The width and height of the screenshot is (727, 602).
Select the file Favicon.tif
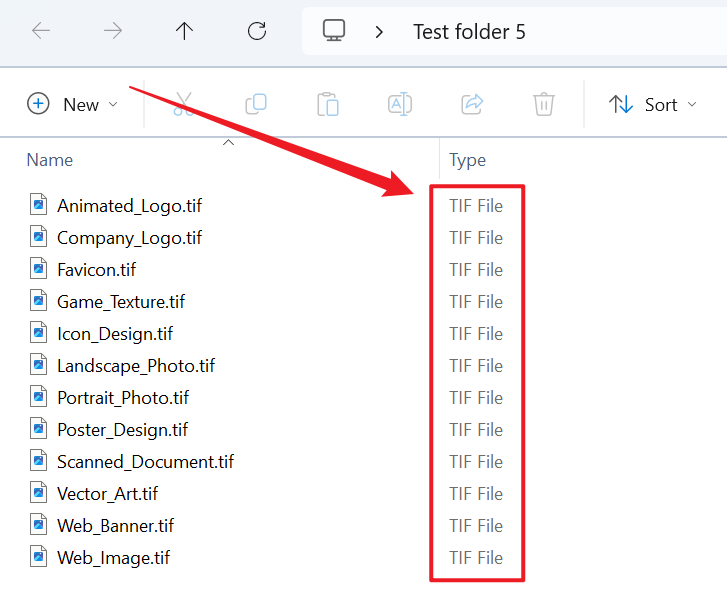tap(96, 269)
